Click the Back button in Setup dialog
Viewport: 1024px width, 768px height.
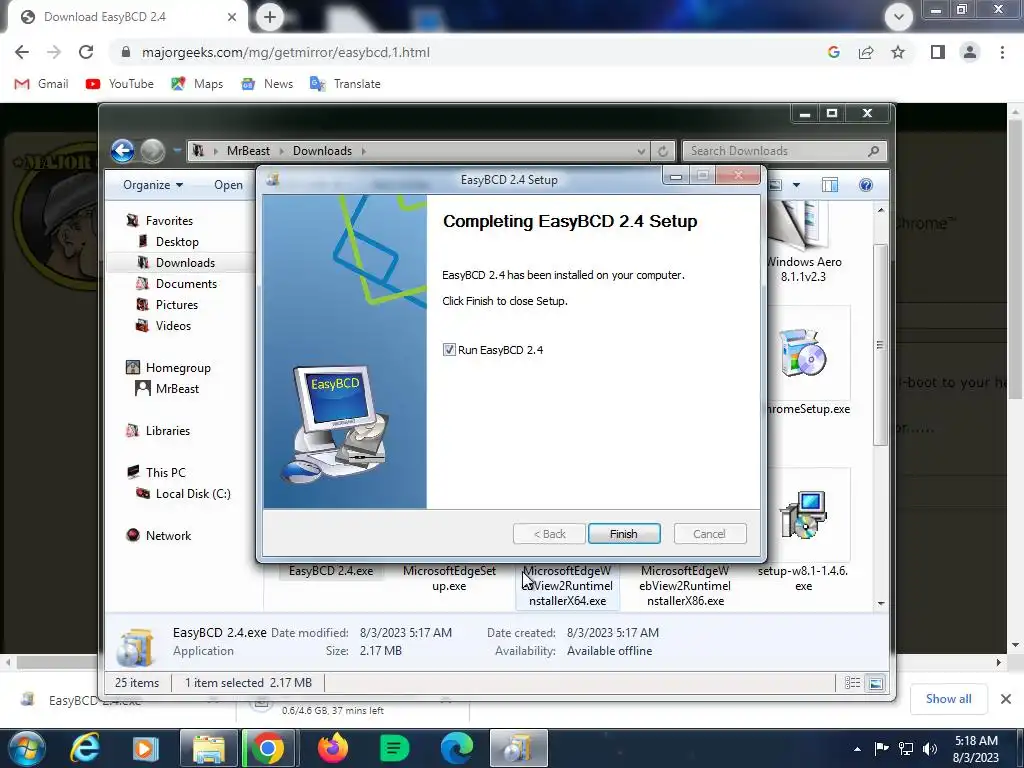point(549,534)
